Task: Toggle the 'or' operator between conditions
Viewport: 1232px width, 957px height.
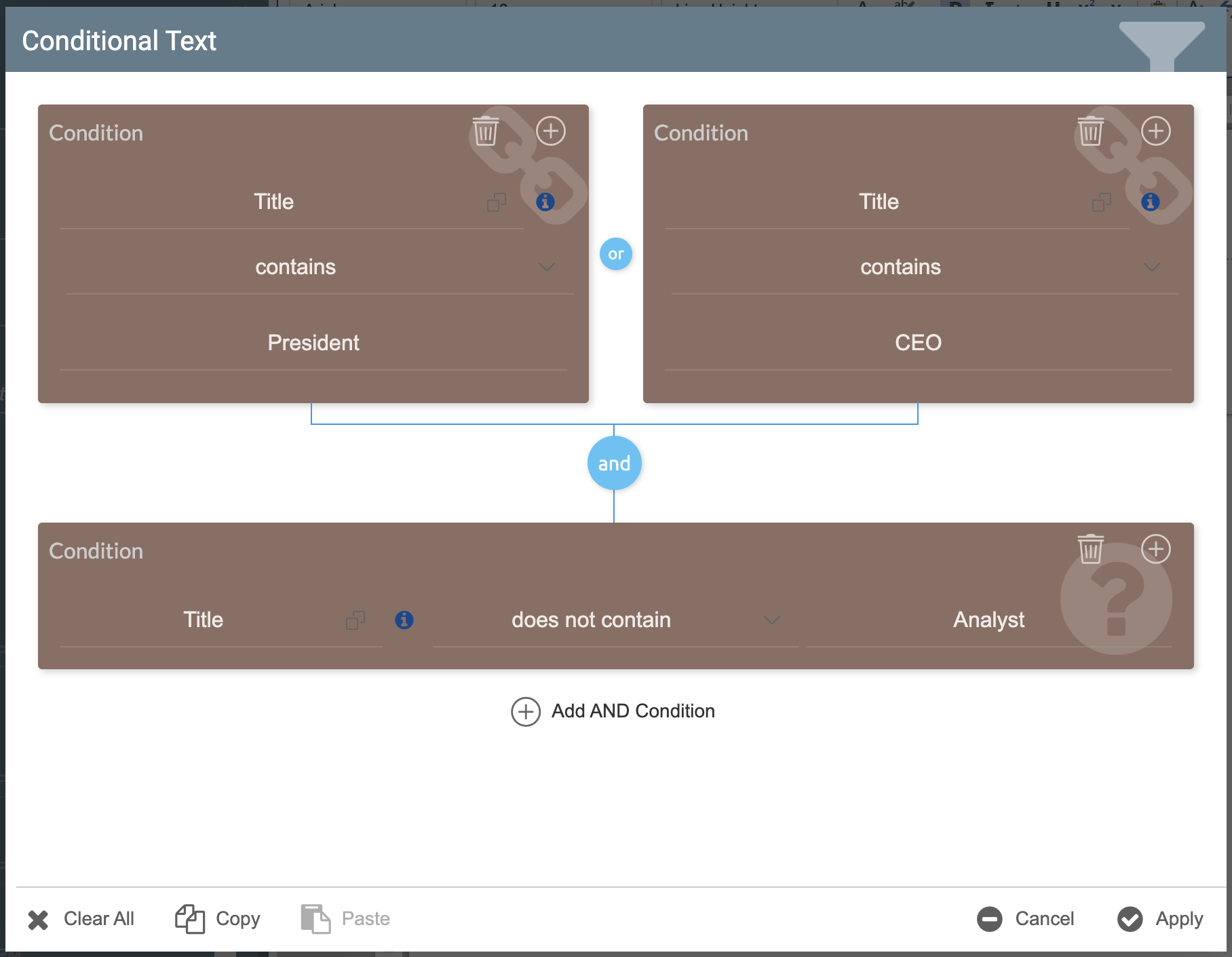Action: tap(615, 254)
